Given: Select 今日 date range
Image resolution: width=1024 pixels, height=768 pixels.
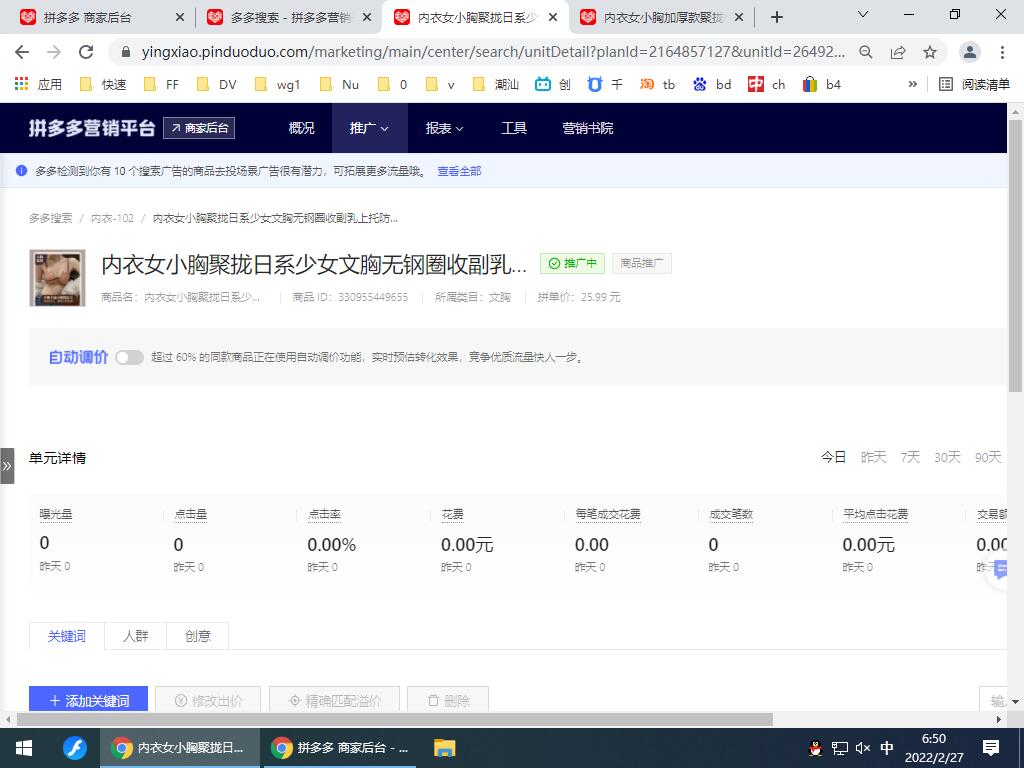Looking at the screenshot, I should pyautogui.click(x=833, y=457).
